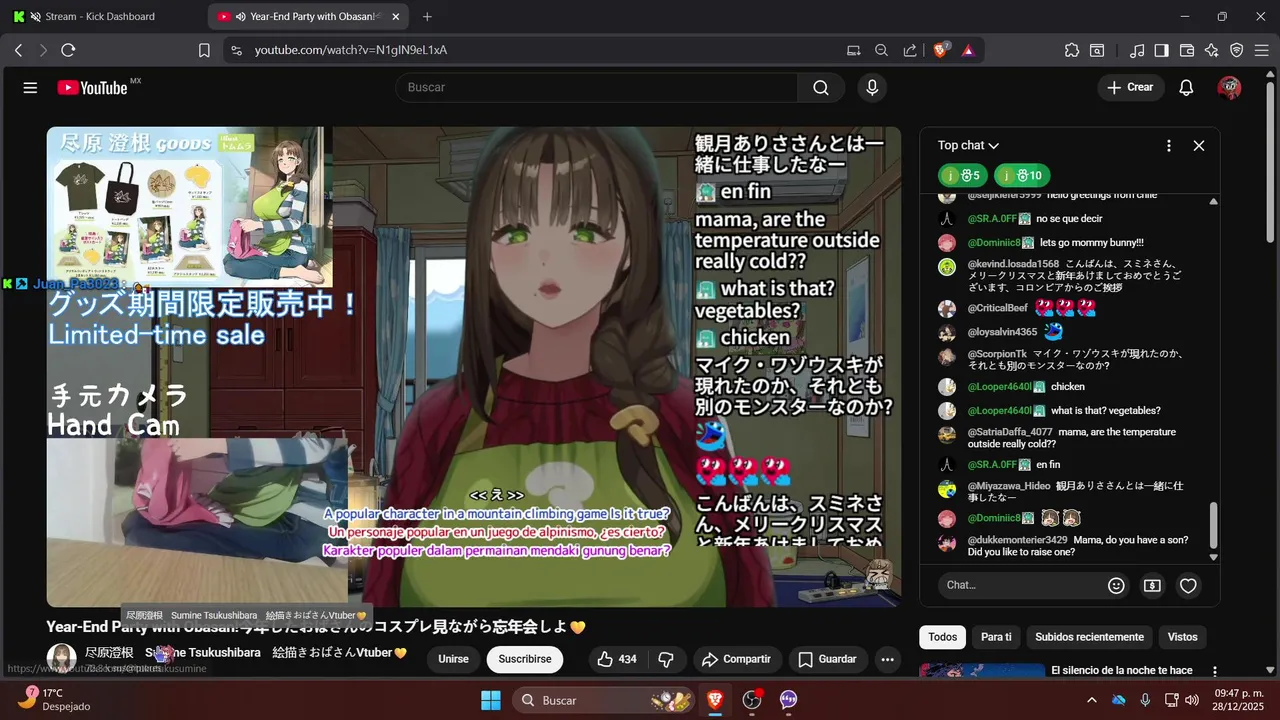Select the Para ti filter chip

[x=995, y=637]
